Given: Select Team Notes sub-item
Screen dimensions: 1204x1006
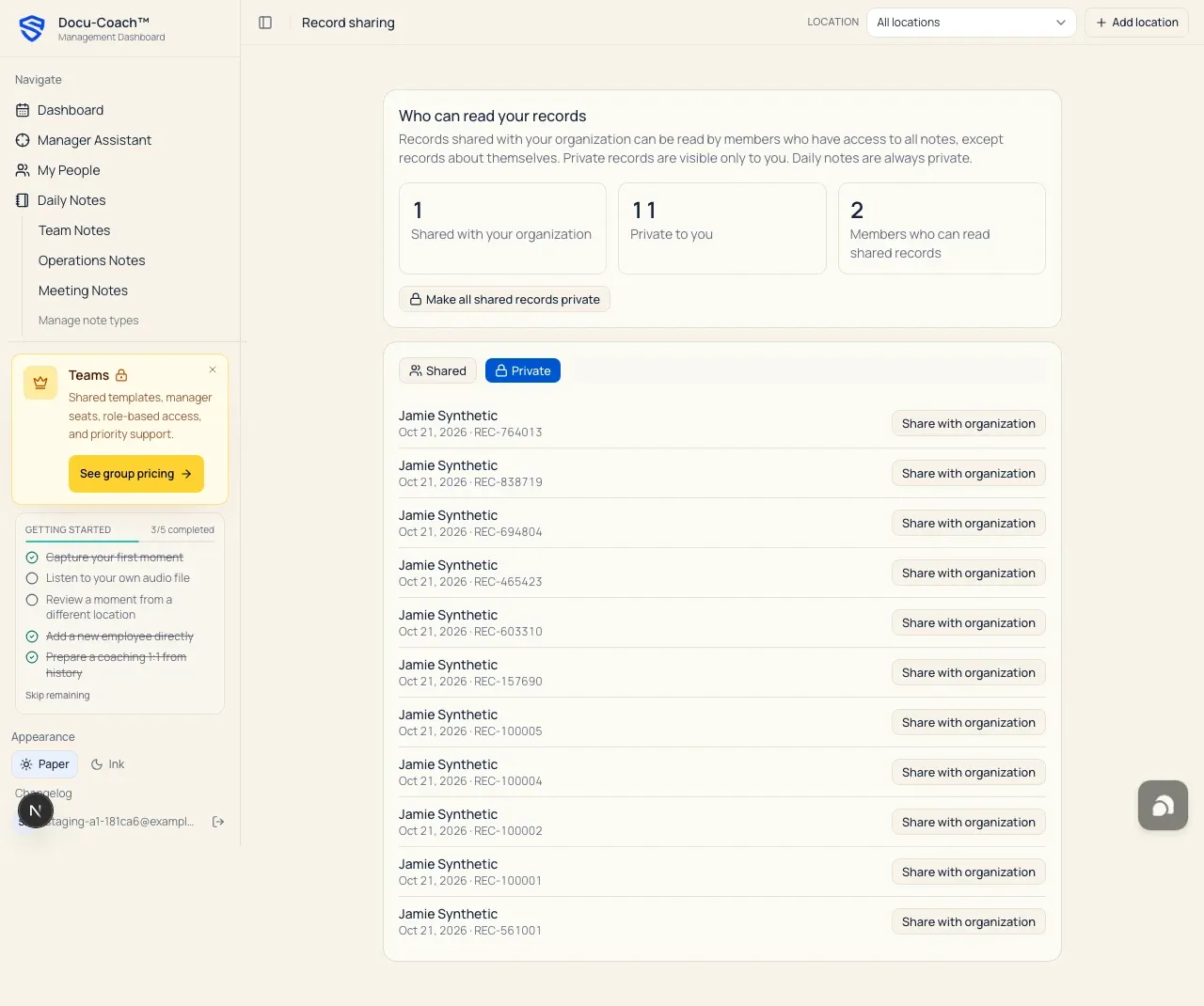Looking at the screenshot, I should [74, 230].
